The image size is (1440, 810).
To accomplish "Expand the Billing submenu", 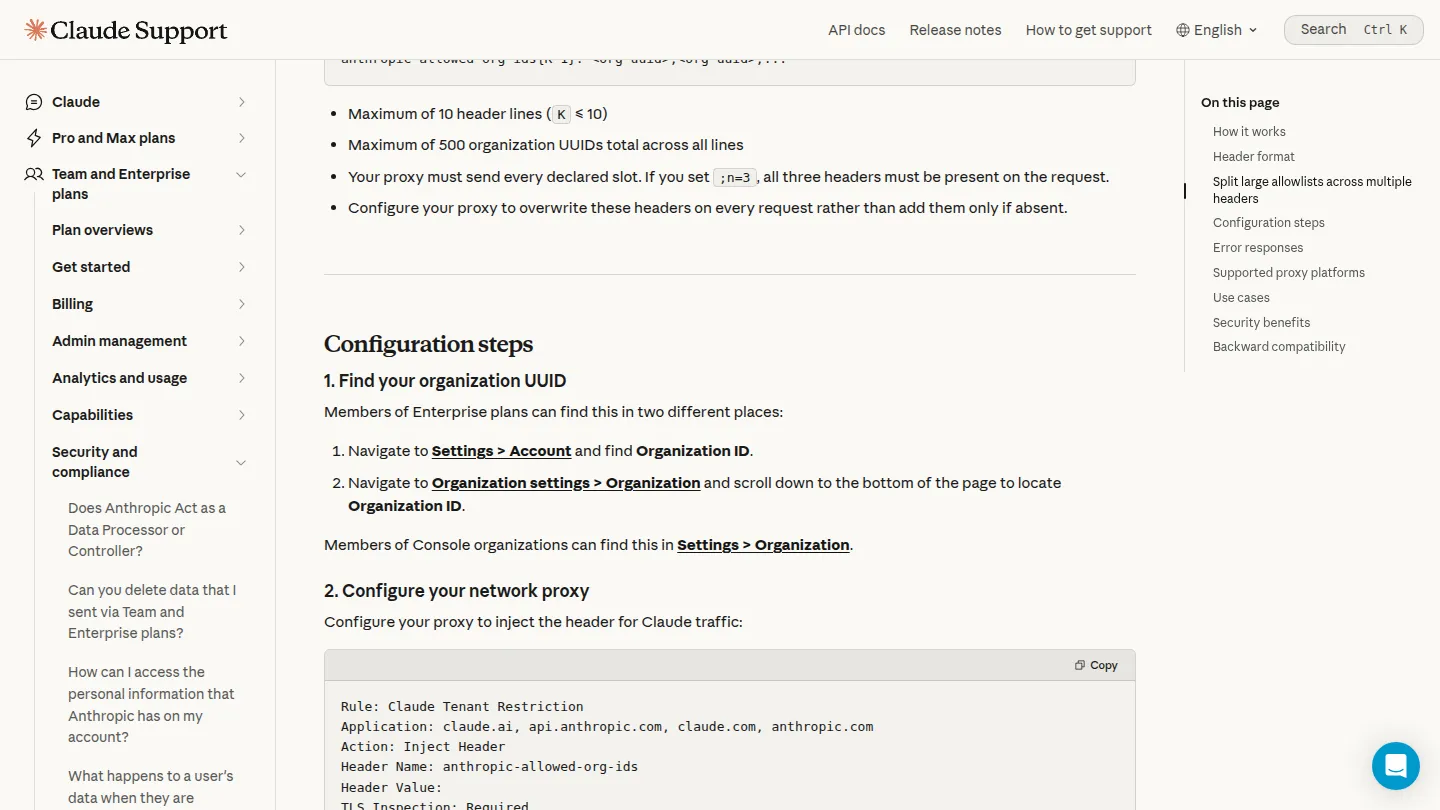I will [x=242, y=304].
